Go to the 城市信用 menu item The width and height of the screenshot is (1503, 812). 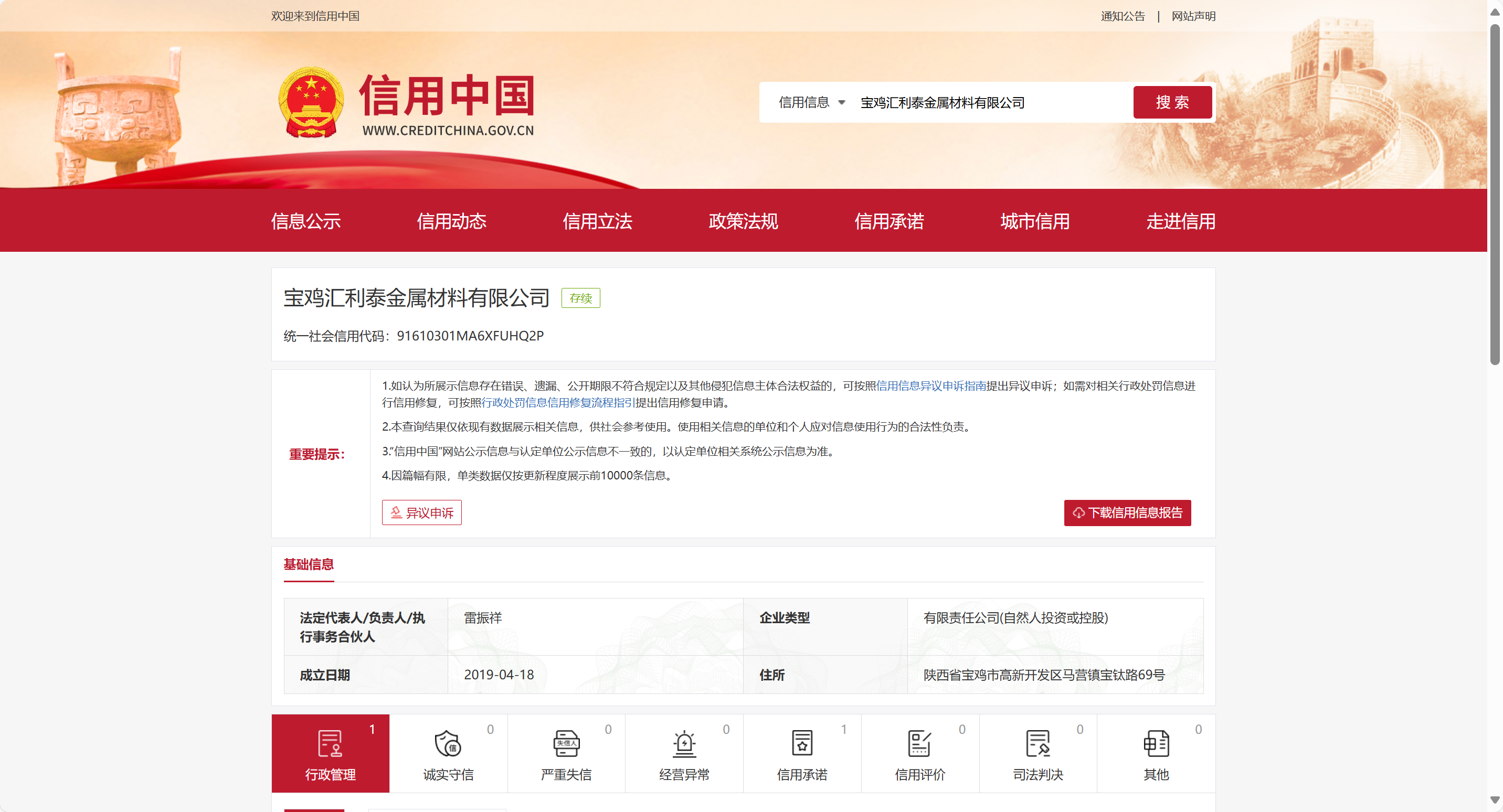[1034, 221]
